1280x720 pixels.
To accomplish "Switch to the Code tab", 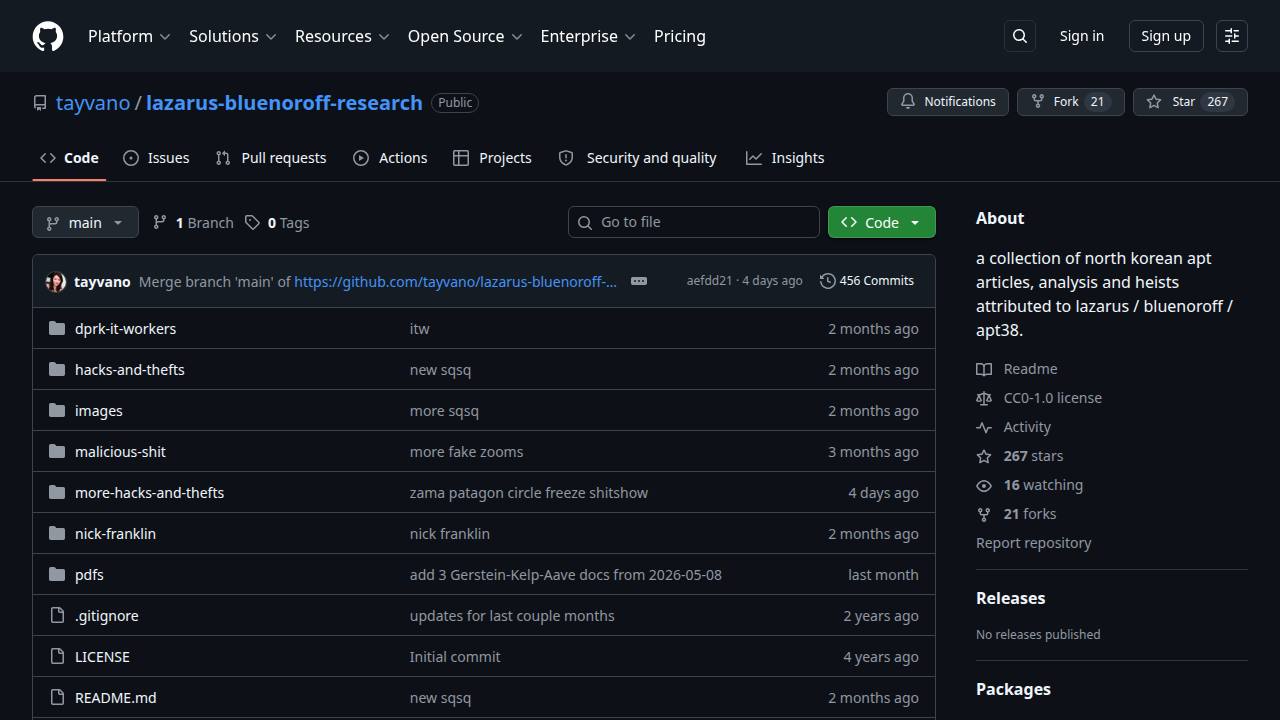I will (x=69, y=158).
